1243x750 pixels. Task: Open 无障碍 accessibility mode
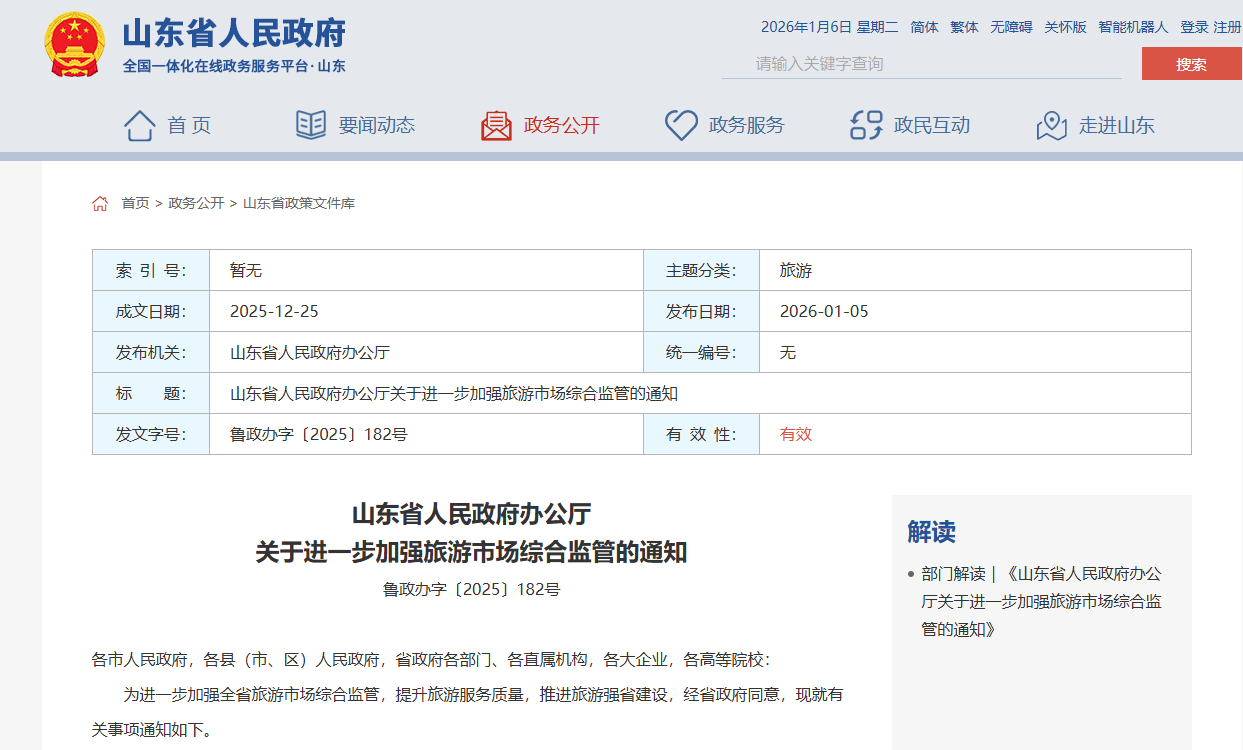point(1011,27)
